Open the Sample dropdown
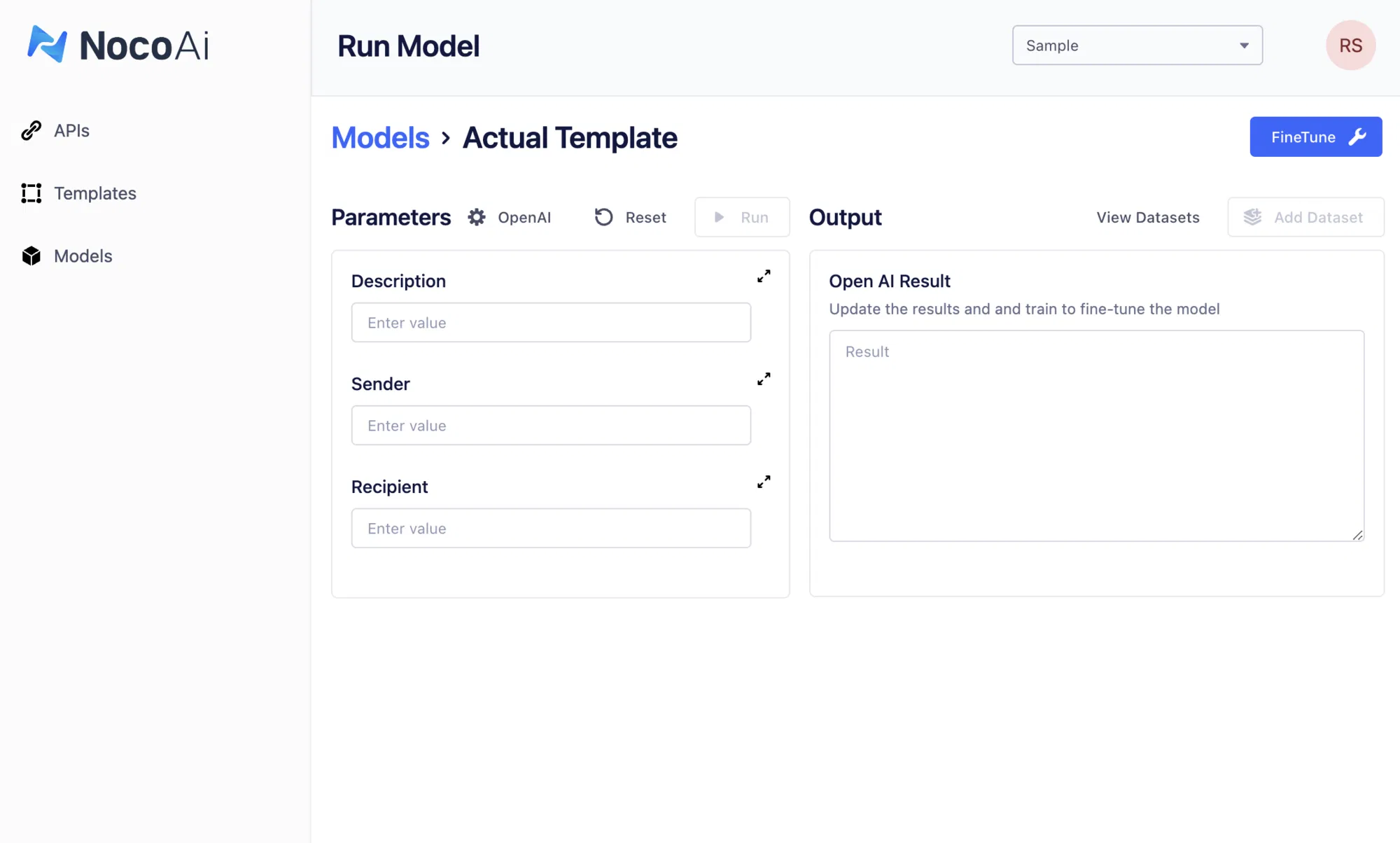Screen dimensions: 1400x843 (x=1137, y=46)
